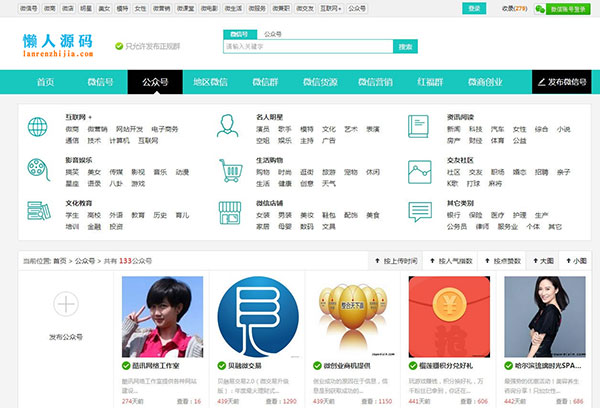The image size is (600, 408).
Task: Open 微信号 in main navigation
Action: click(x=100, y=82)
